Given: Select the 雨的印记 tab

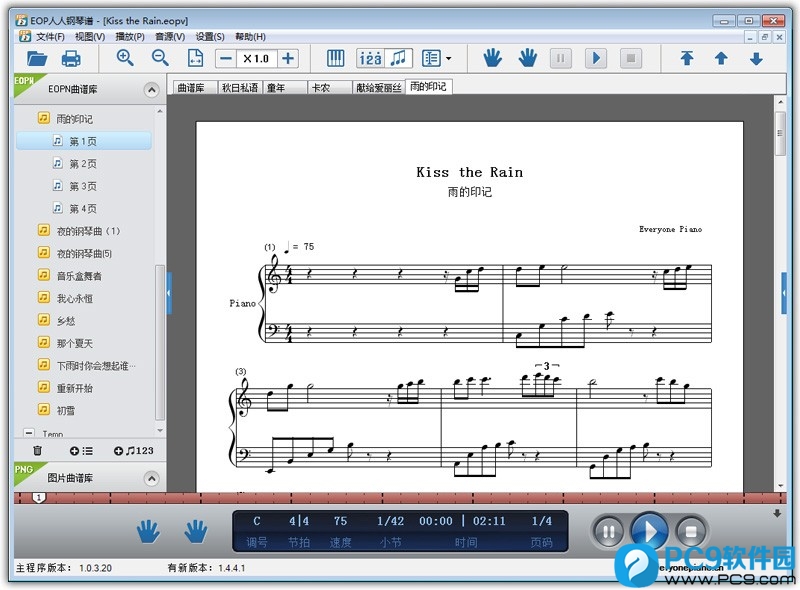Looking at the screenshot, I should [429, 87].
